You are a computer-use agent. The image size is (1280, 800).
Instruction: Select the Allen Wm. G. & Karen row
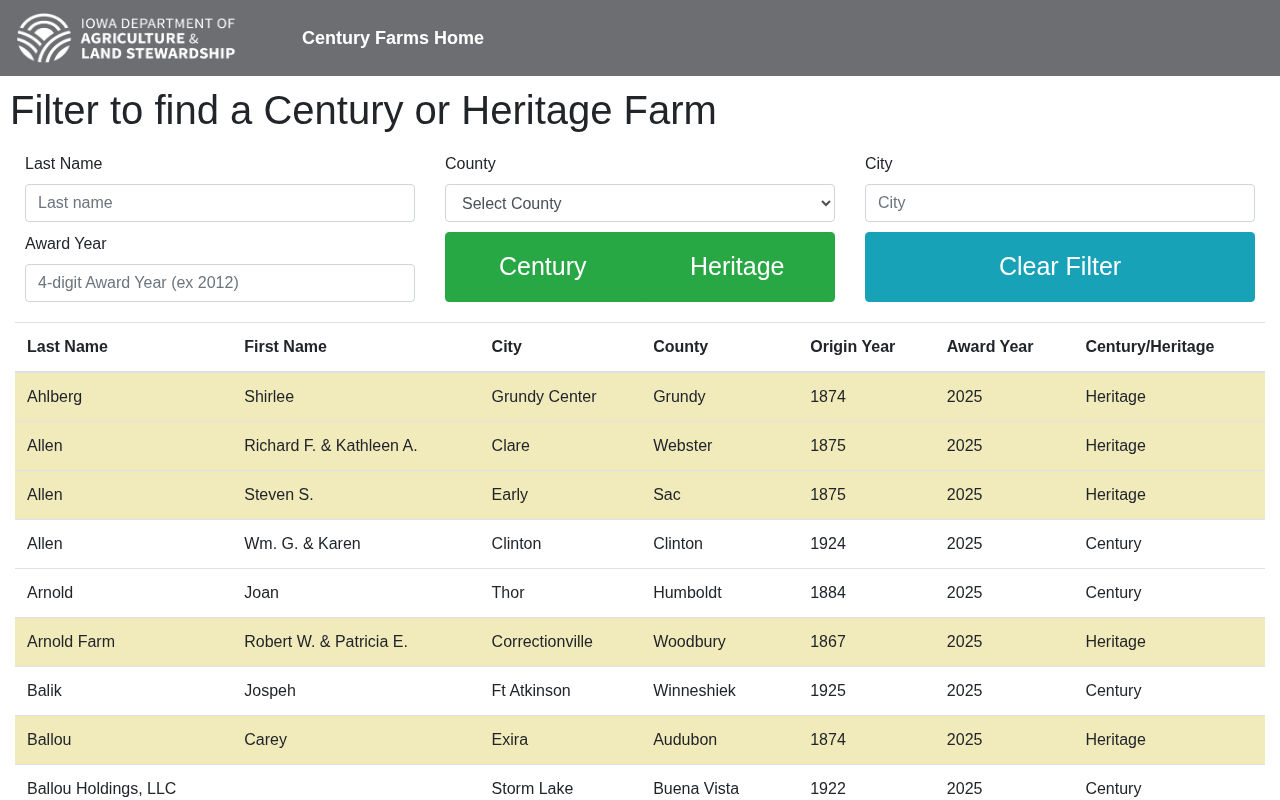[640, 544]
